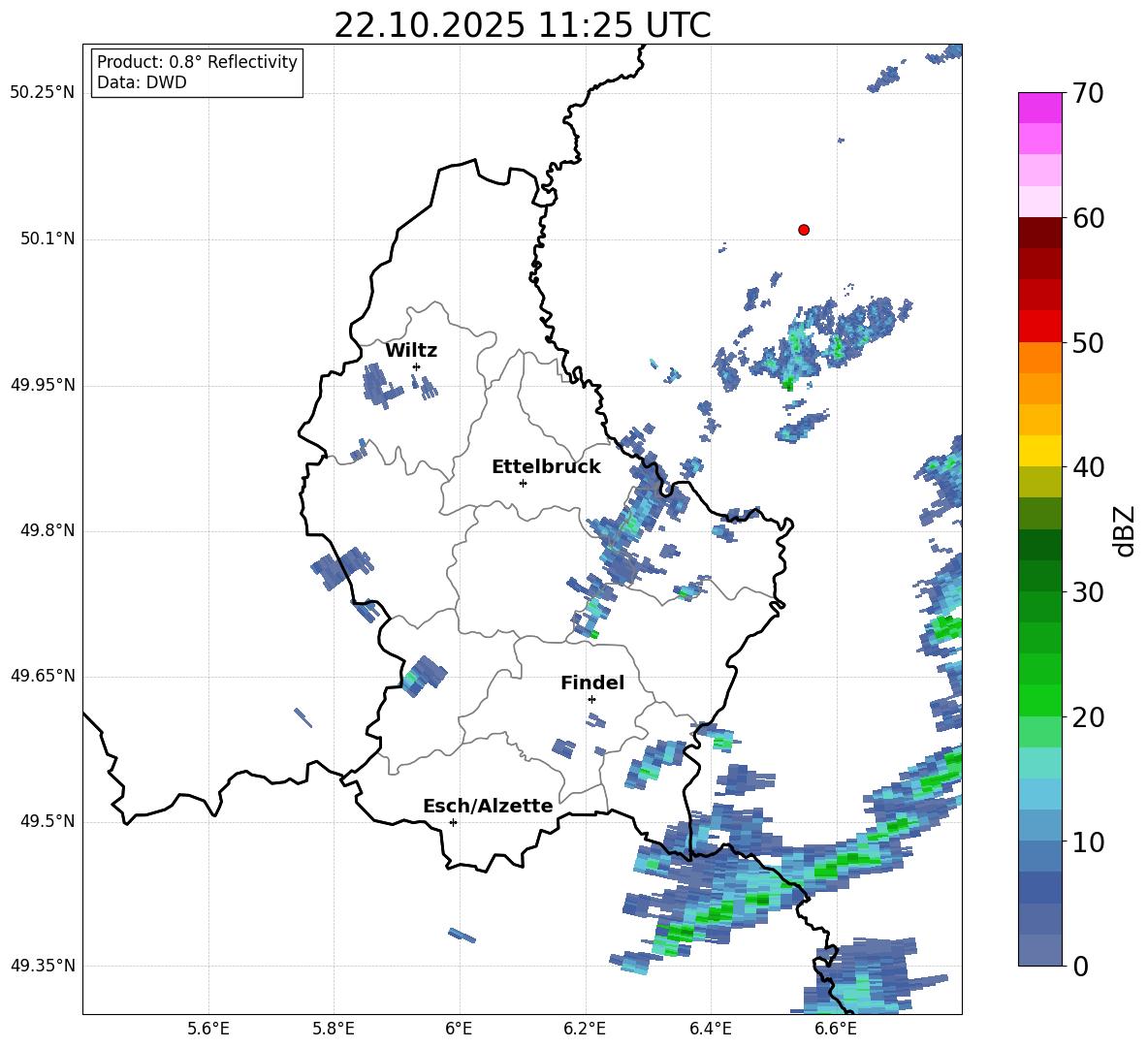Image resolution: width=1148 pixels, height=1048 pixels.
Task: Click the 6°E longitude label
Action: pyautogui.click(x=459, y=1029)
